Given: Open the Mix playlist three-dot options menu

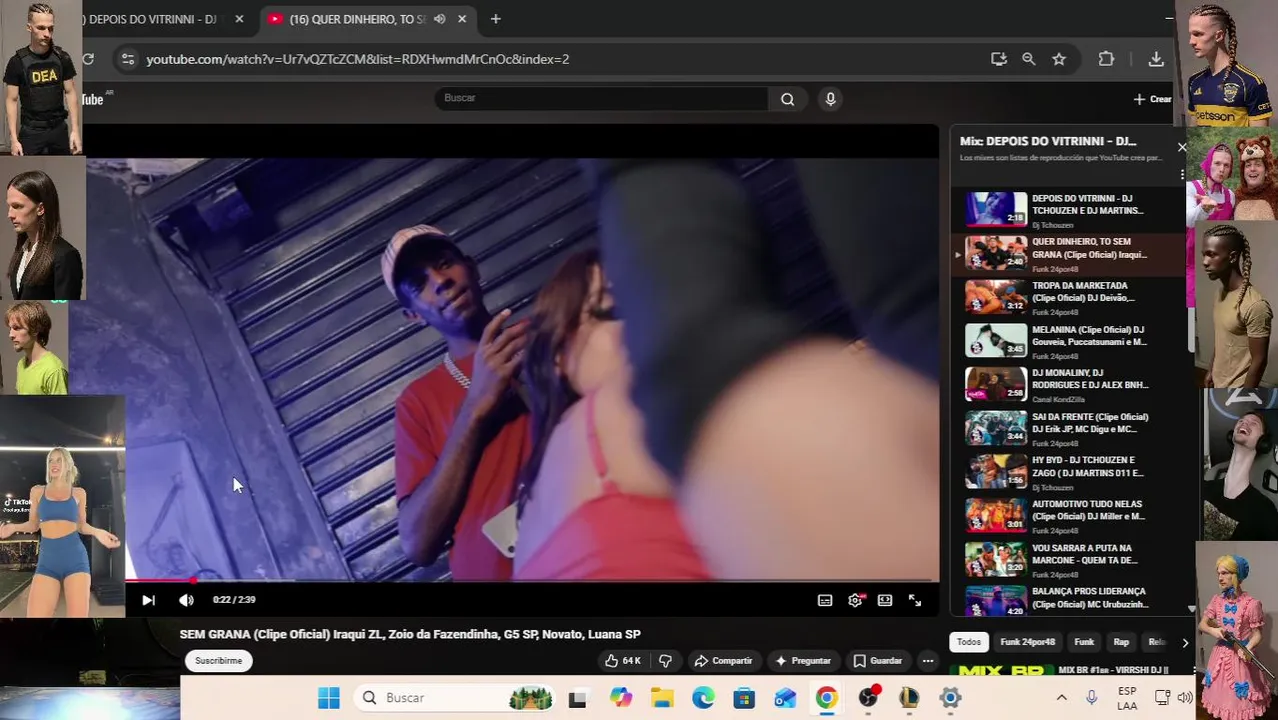Looking at the screenshot, I should tap(1182, 175).
